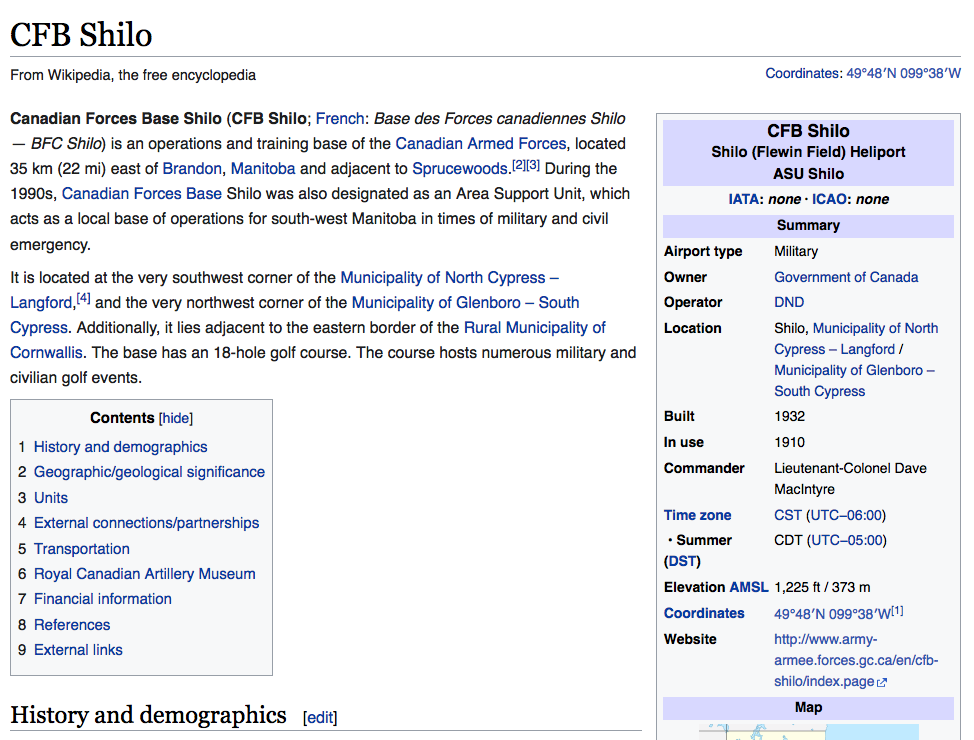Open Municipality of North Cypress – Langford in the infobox Location row
This screenshot has height=740, width=974.
[x=856, y=339]
